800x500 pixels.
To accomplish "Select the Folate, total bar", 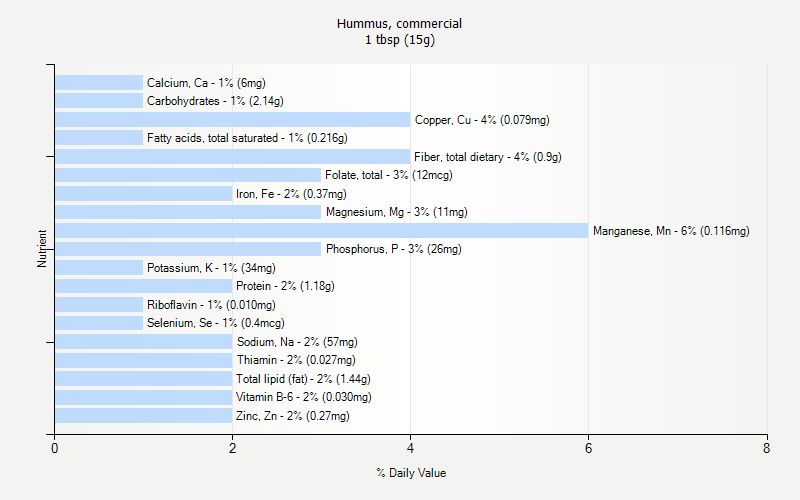I will click(188, 175).
